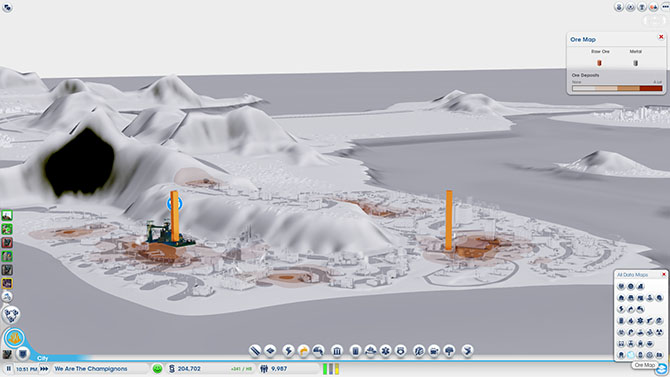670x377 pixels.
Task: Open the Police badge menu
Action: 401,351
